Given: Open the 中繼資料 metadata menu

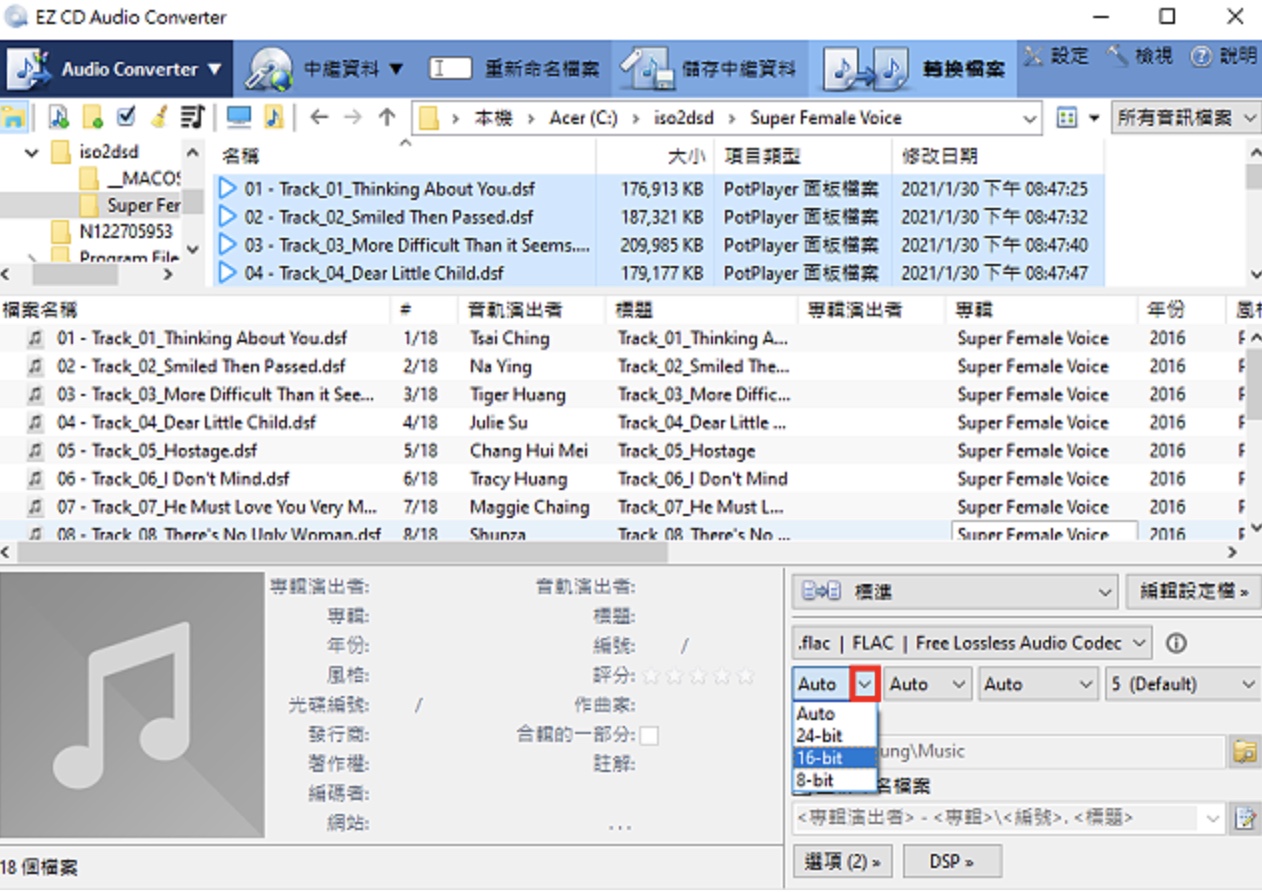Looking at the screenshot, I should coord(325,68).
